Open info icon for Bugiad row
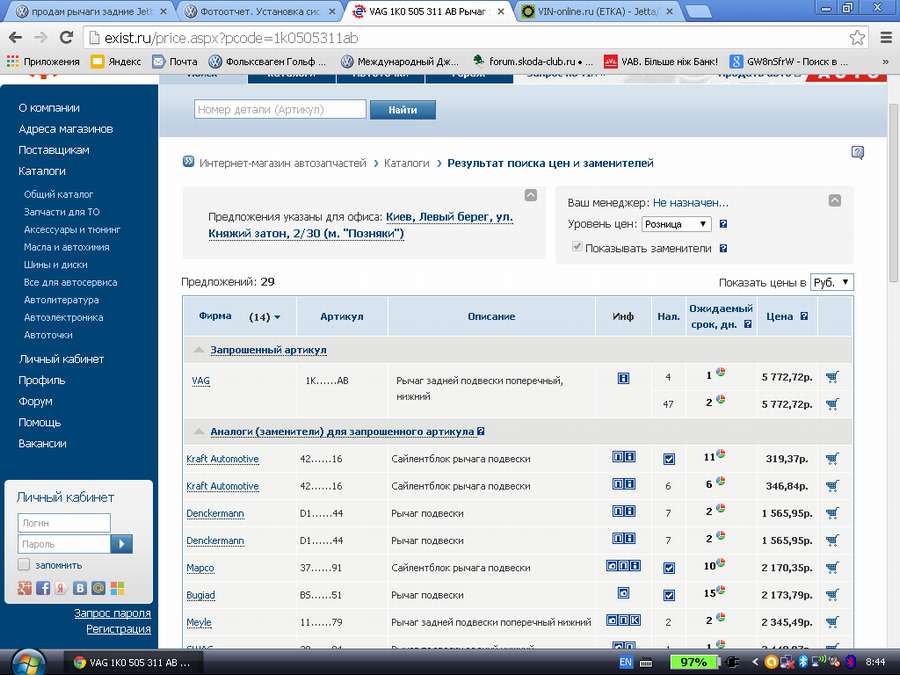The image size is (900, 675). (x=623, y=593)
